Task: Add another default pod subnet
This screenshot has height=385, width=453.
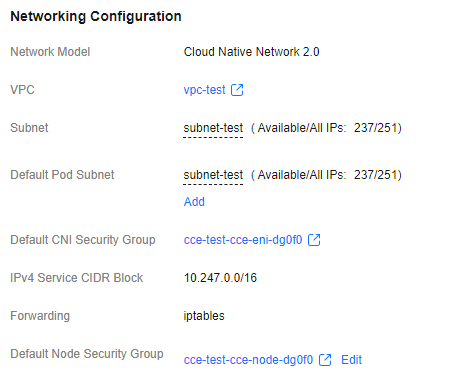Action: [x=194, y=202]
